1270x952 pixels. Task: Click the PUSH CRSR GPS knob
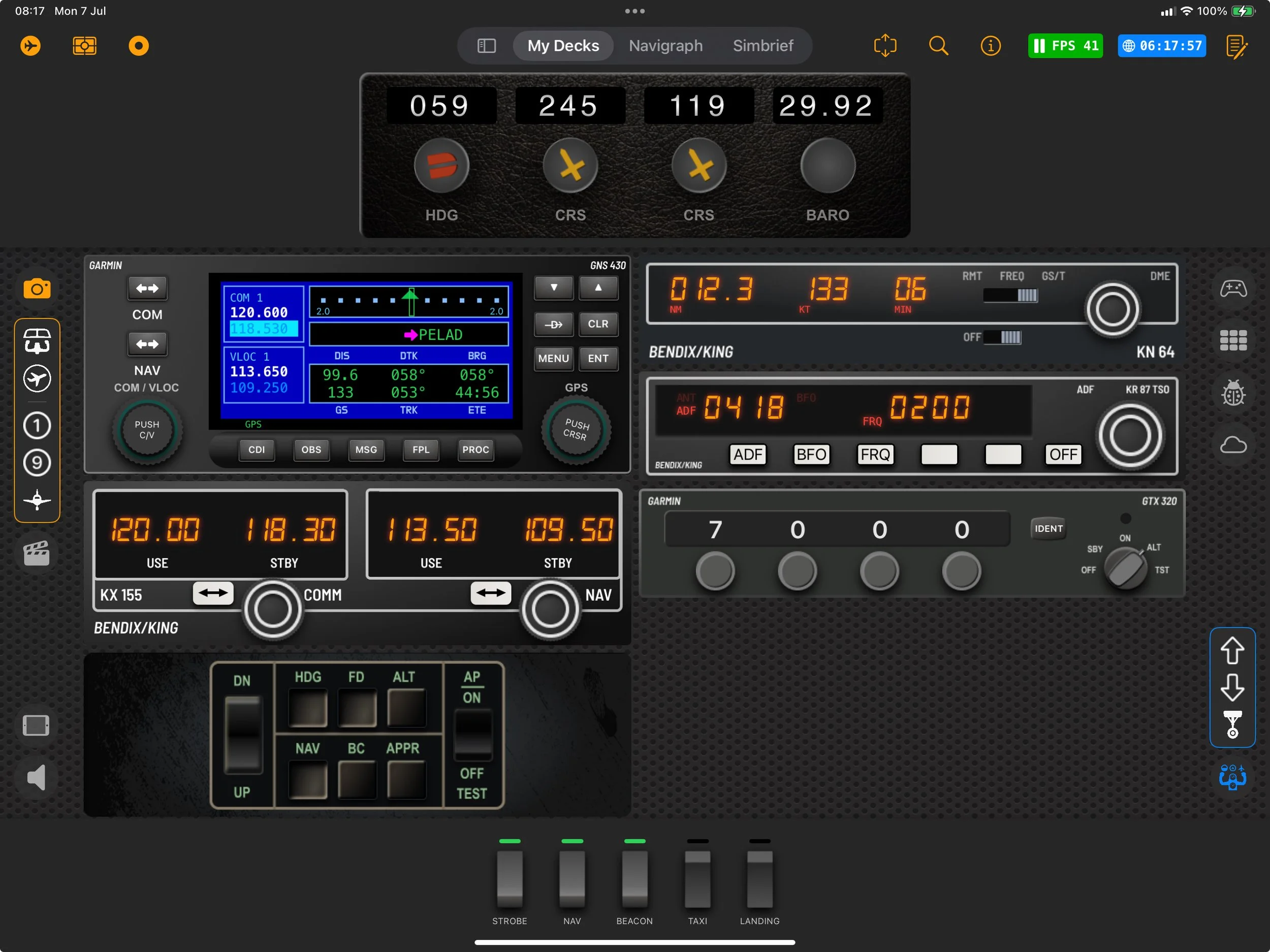[576, 429]
